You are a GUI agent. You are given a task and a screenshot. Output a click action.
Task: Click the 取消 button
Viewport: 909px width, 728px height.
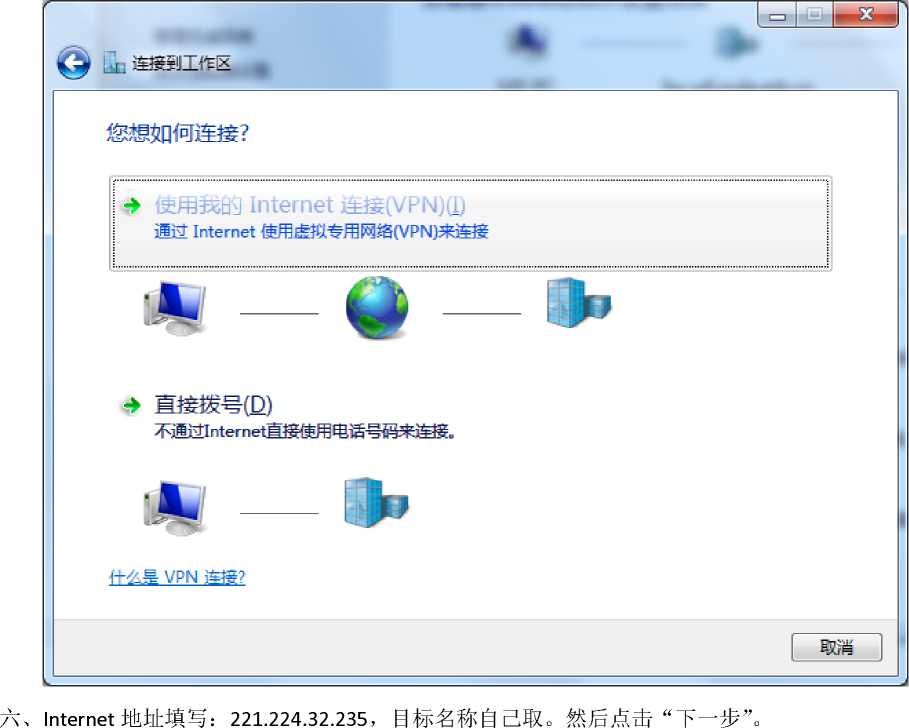837,647
